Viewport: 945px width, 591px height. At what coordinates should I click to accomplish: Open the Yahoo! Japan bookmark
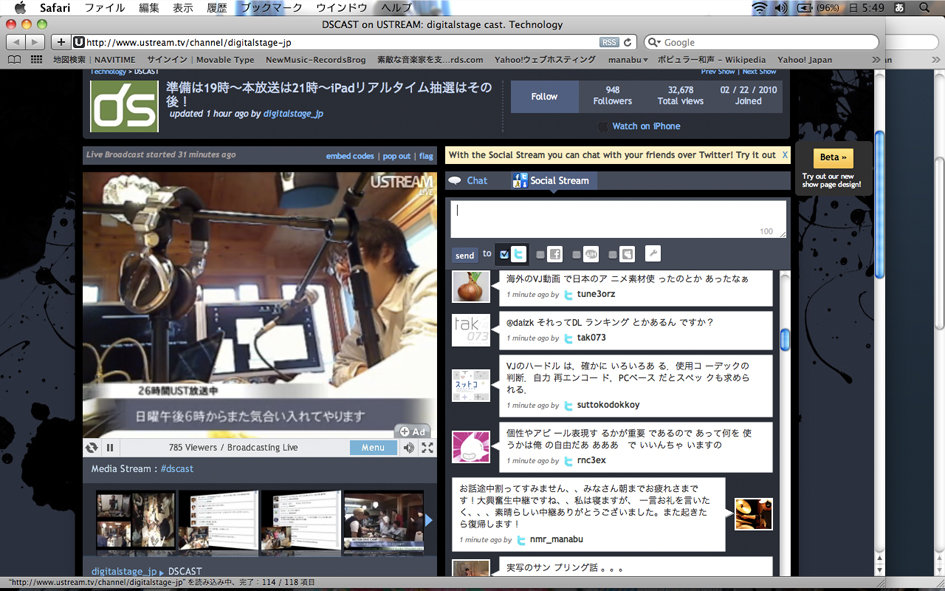click(805, 60)
